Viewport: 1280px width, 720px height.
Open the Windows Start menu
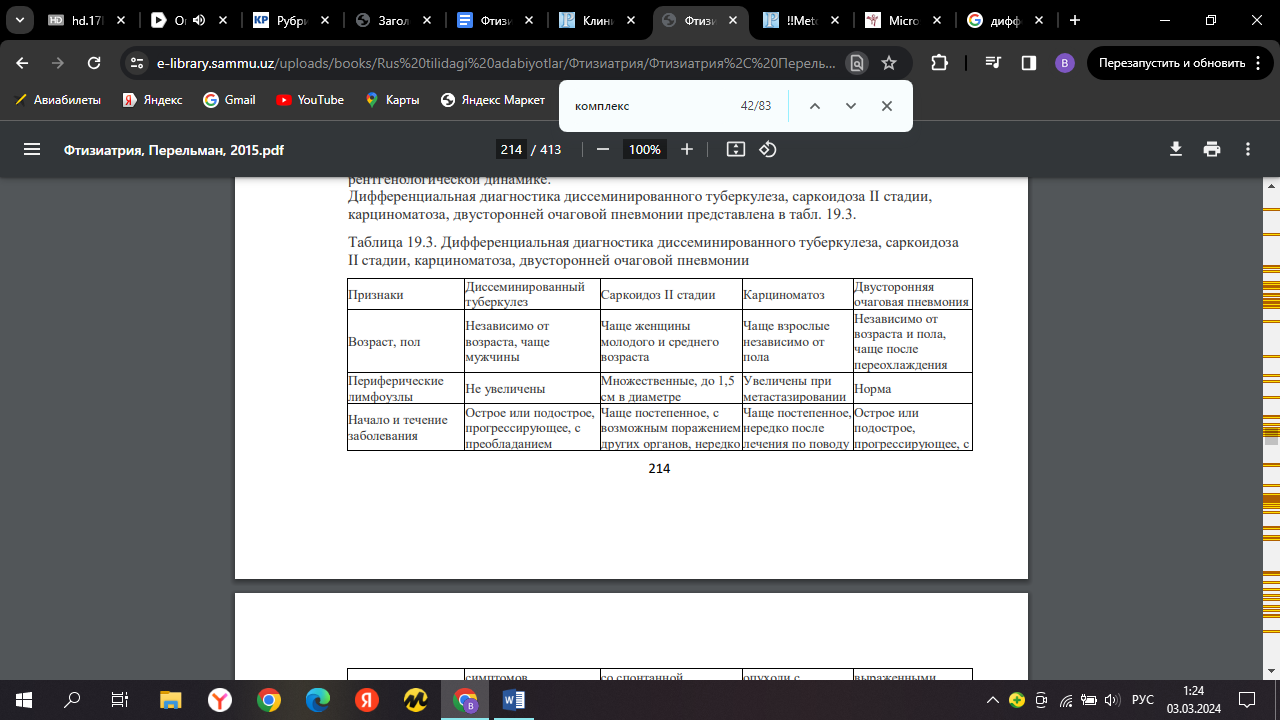[x=24, y=700]
